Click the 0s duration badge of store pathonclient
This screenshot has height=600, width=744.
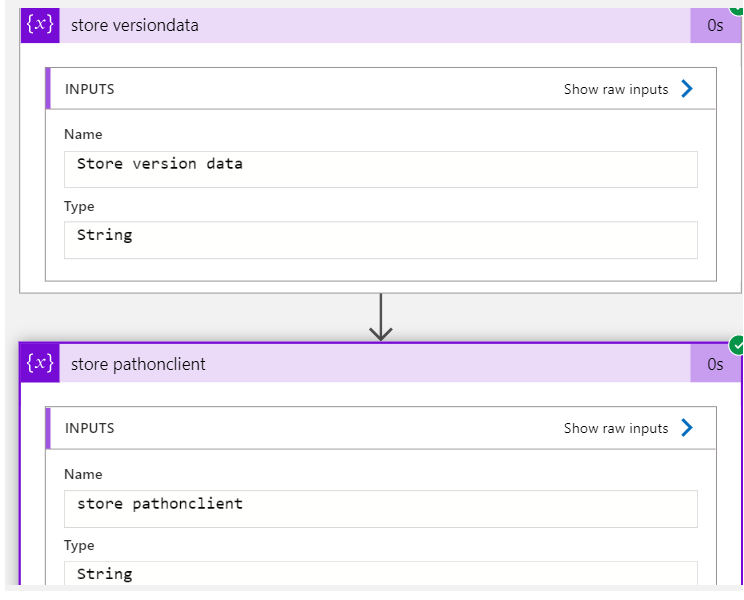click(x=715, y=364)
